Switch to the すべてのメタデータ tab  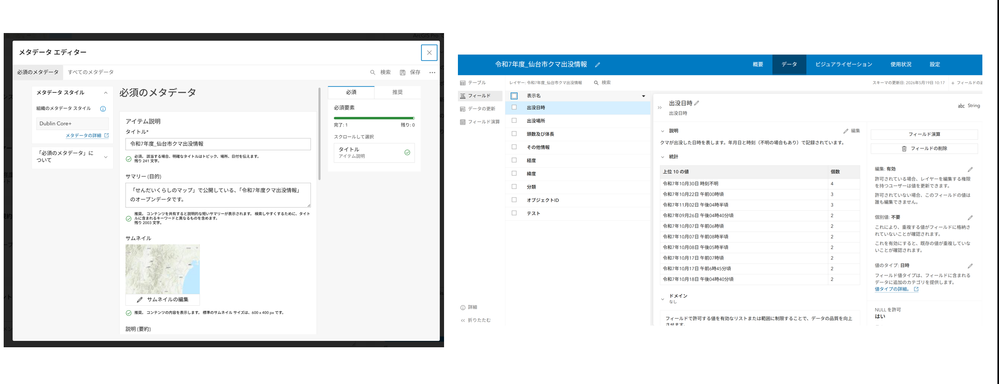(x=91, y=73)
